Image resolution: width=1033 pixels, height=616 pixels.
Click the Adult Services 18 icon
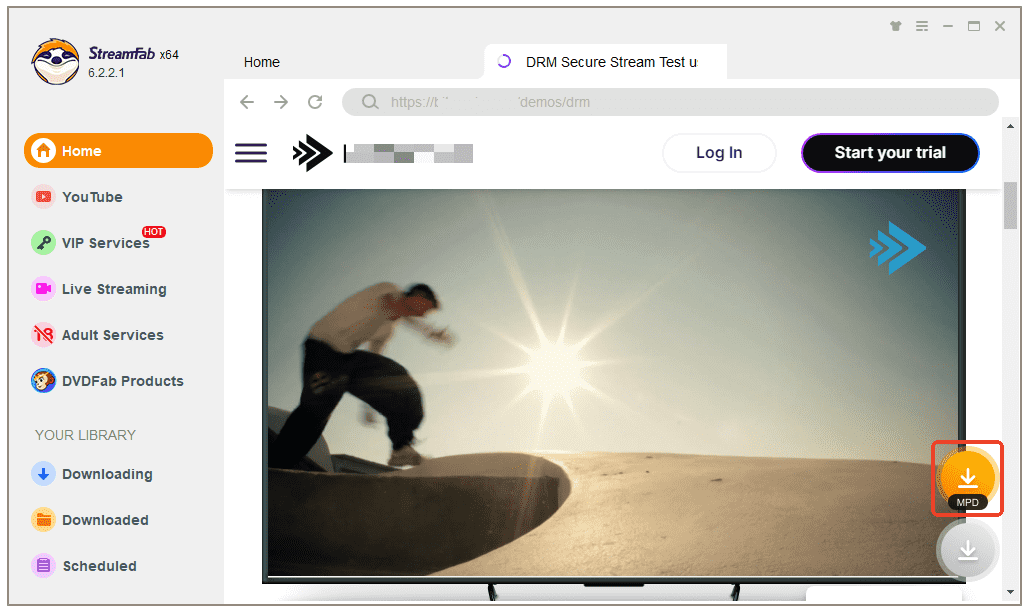(43, 335)
